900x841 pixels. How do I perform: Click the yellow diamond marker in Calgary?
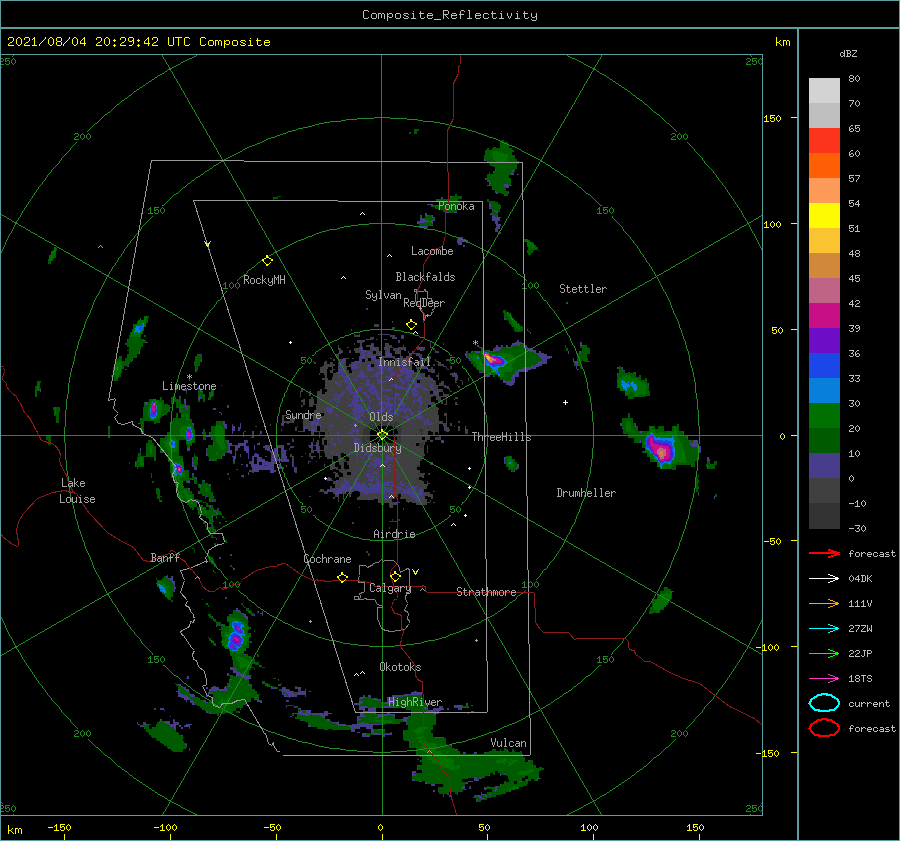pos(395,576)
